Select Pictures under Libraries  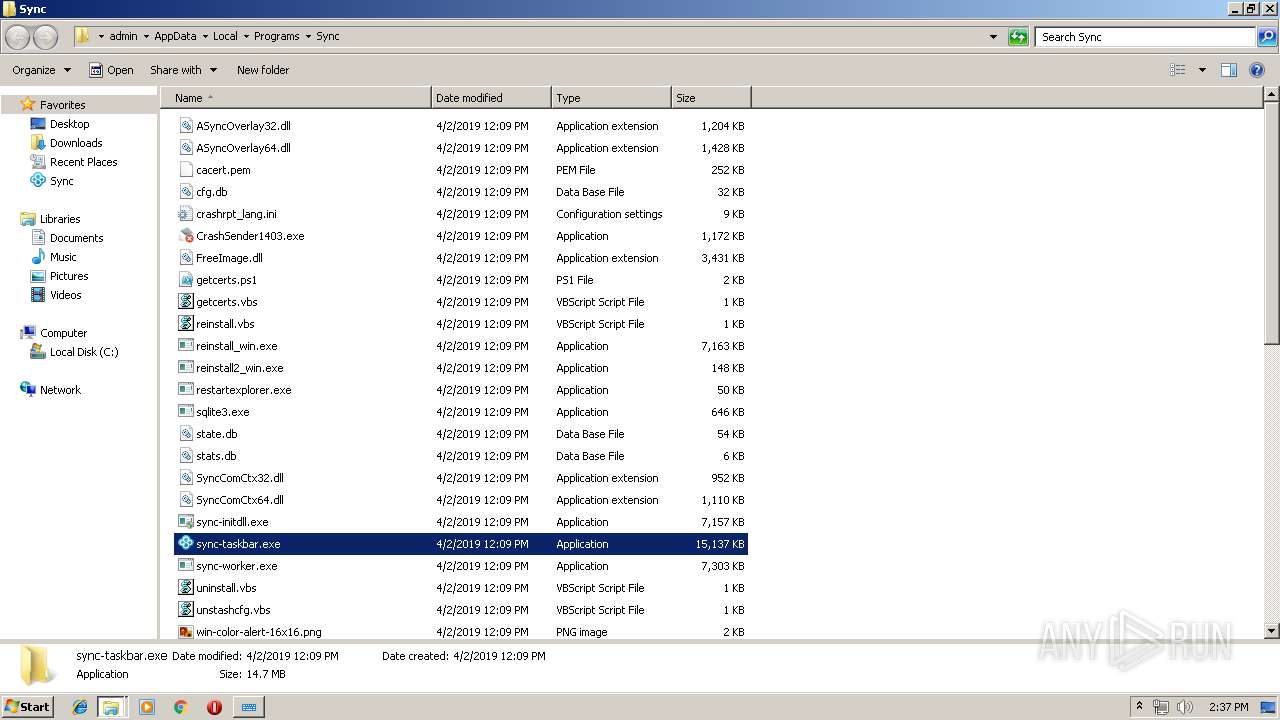[x=69, y=276]
